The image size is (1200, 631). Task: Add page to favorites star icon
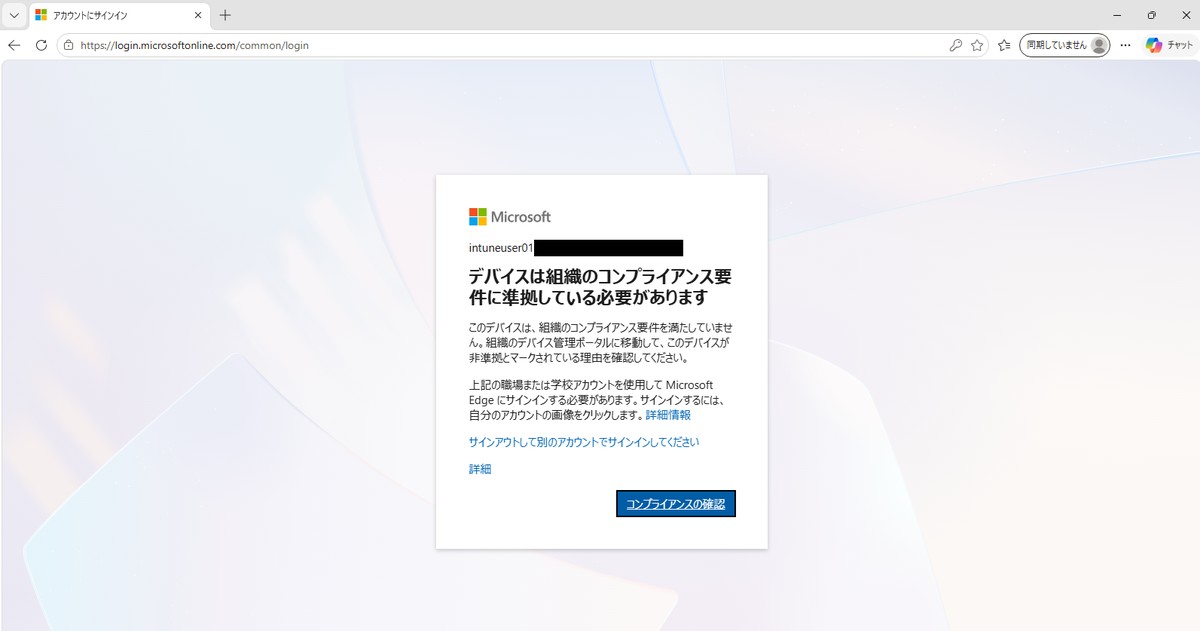pos(977,45)
